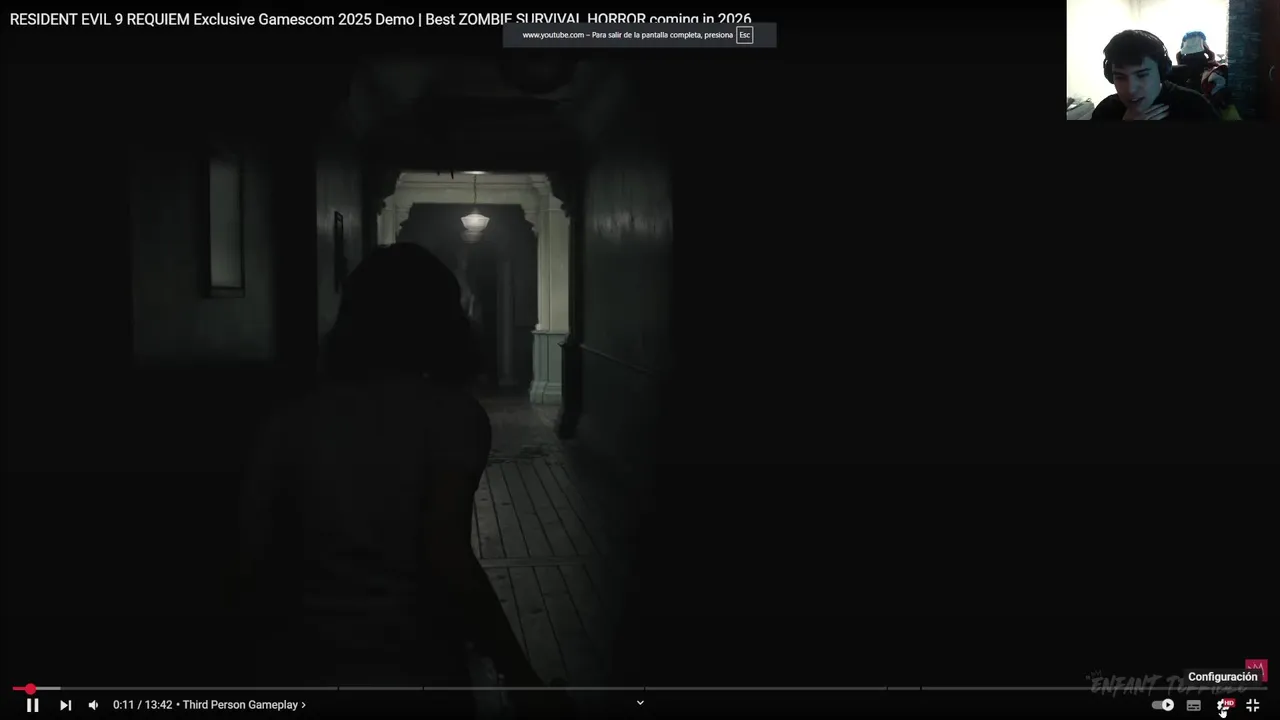The image size is (1280, 720).
Task: Pause the video playback
Action: (x=32, y=705)
